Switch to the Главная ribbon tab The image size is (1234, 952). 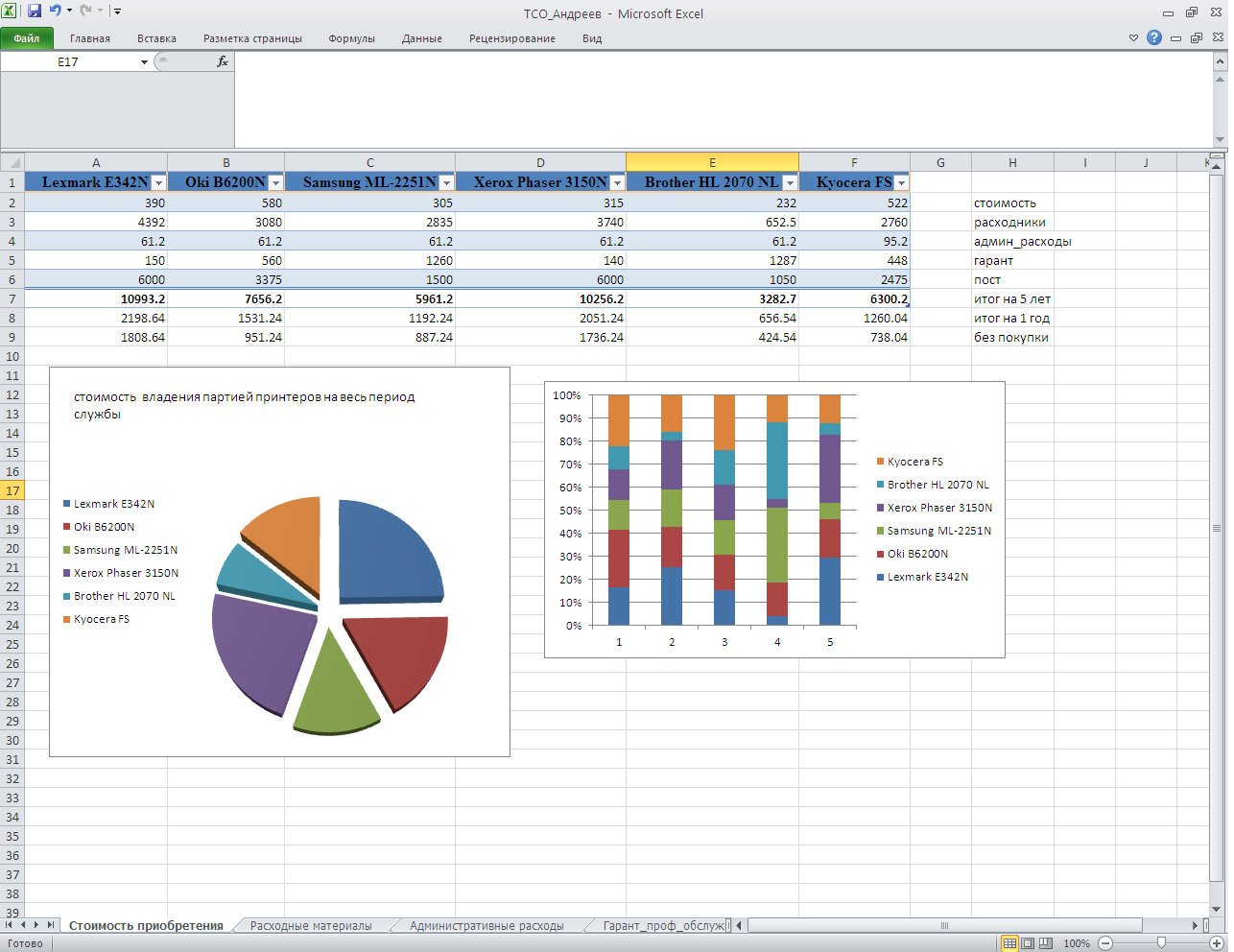point(90,38)
